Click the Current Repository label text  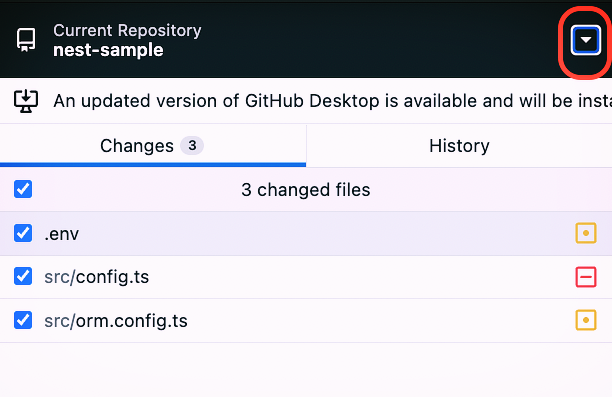coord(127,30)
